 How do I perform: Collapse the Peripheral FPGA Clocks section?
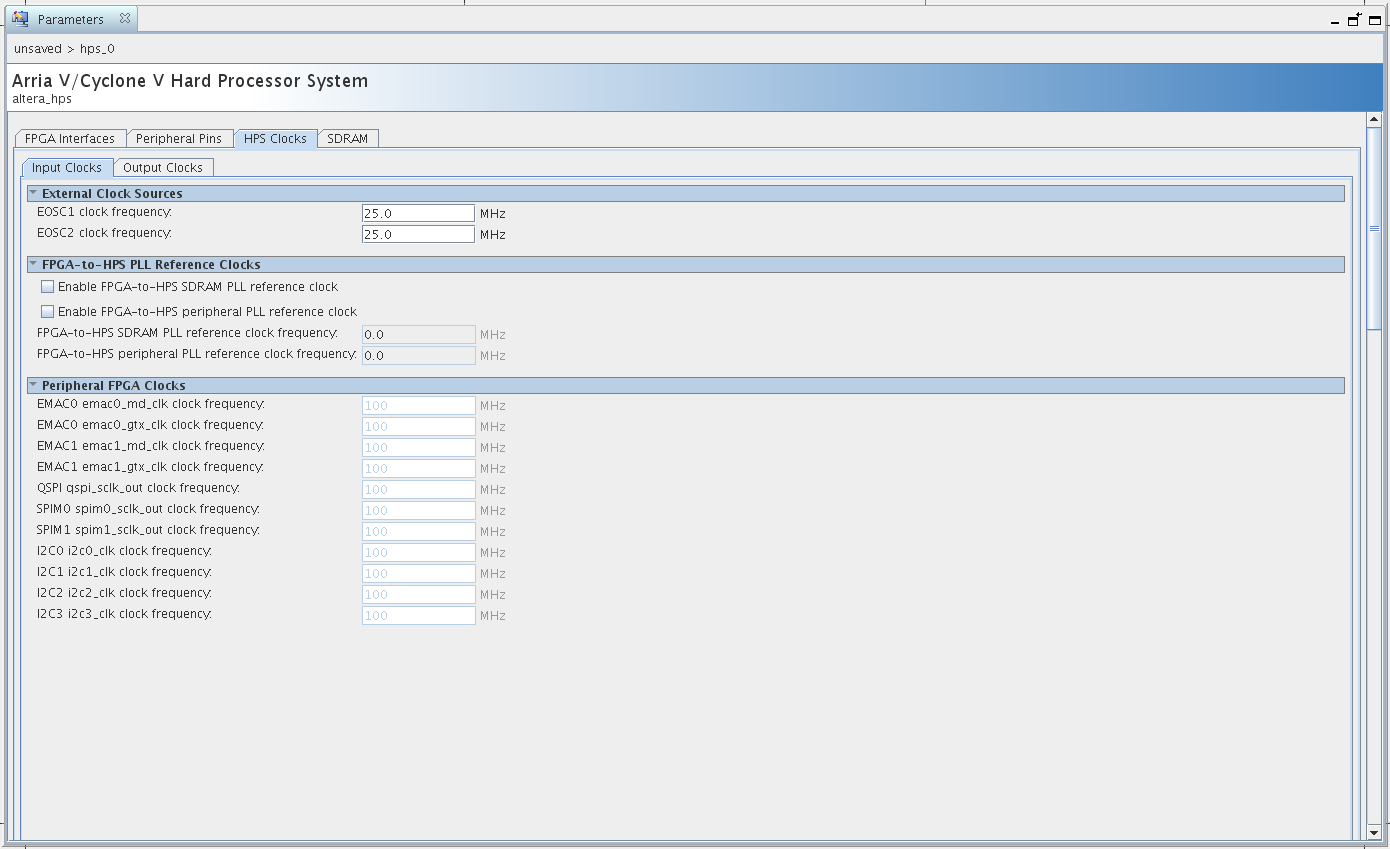(x=33, y=385)
